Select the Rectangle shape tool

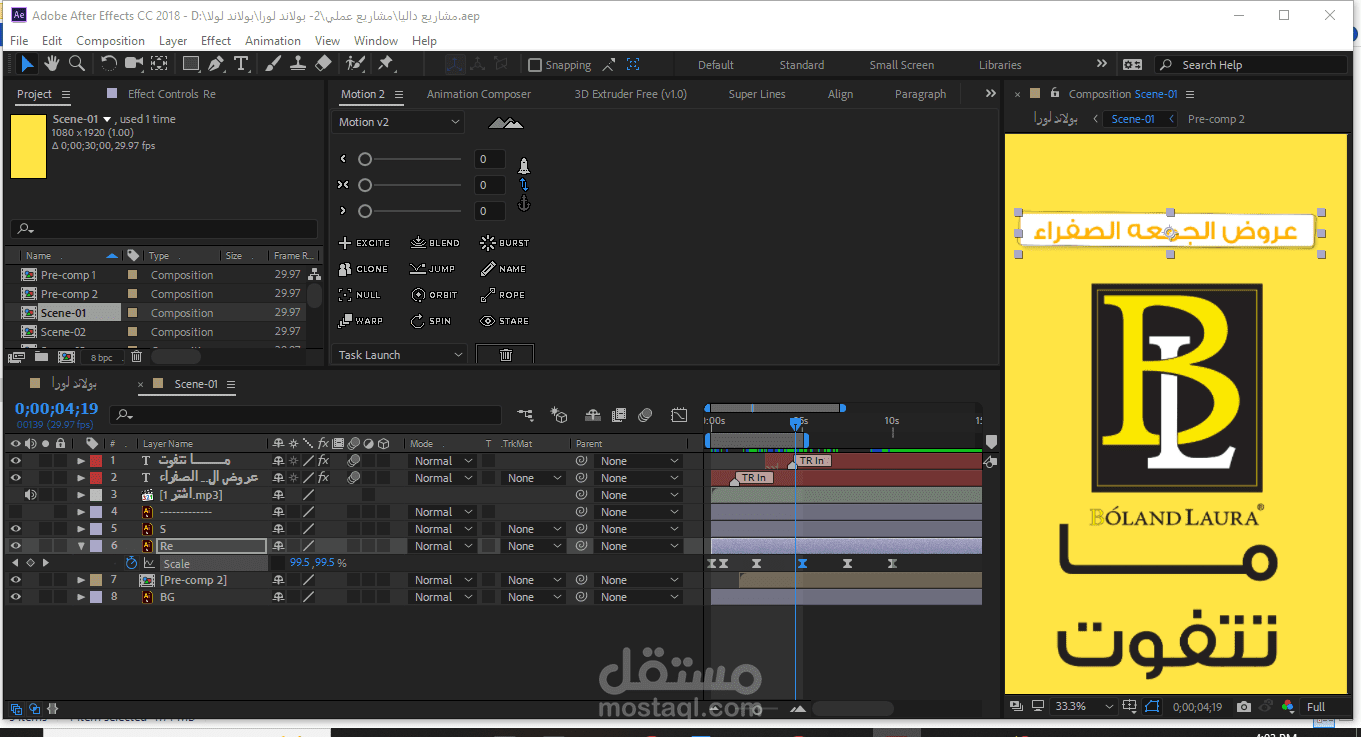click(191, 64)
